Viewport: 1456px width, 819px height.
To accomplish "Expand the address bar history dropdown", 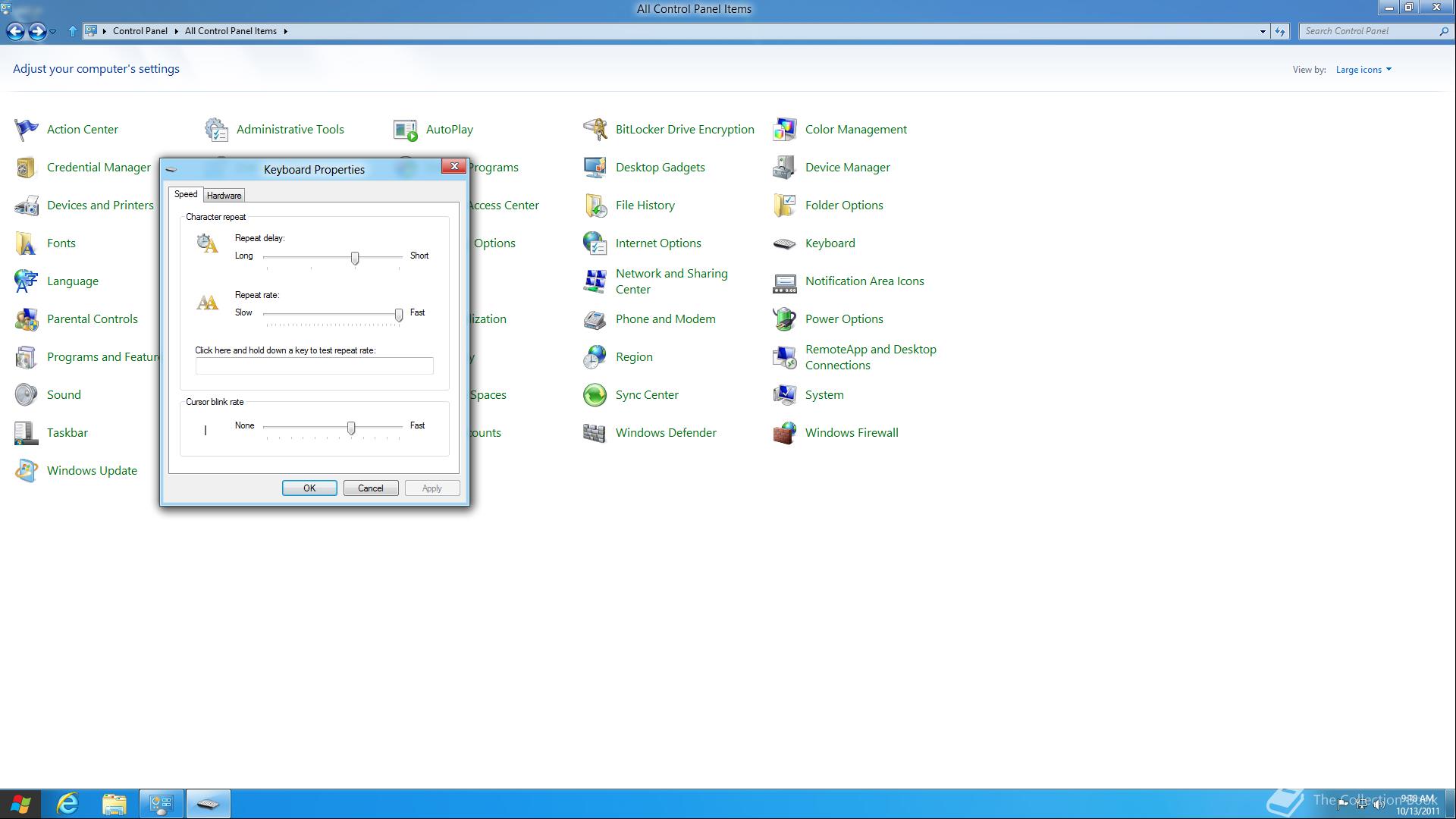I will point(1263,31).
